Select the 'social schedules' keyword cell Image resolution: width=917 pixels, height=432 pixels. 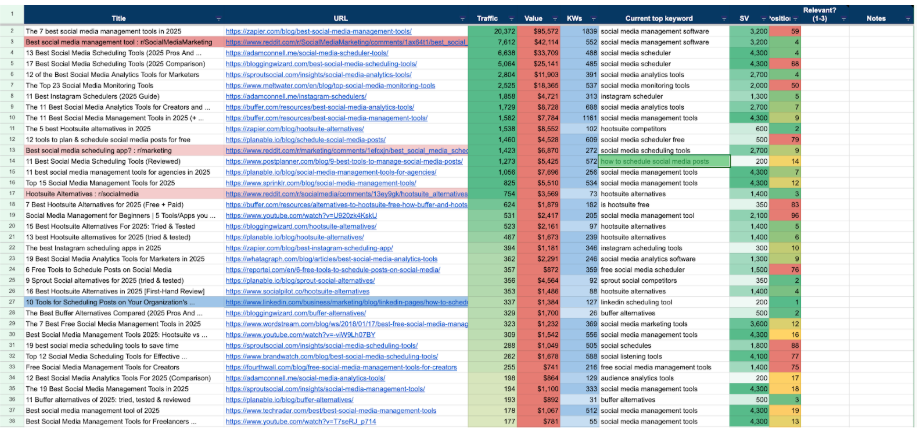(664, 345)
